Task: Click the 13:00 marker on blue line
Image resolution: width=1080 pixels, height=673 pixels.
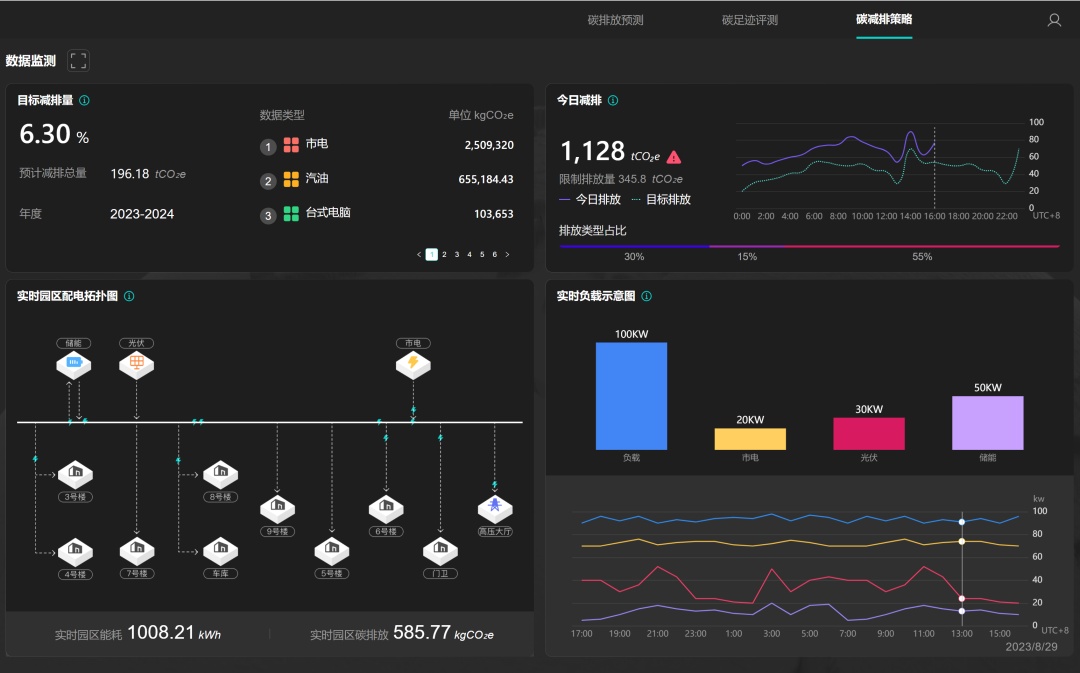Action: [962, 521]
